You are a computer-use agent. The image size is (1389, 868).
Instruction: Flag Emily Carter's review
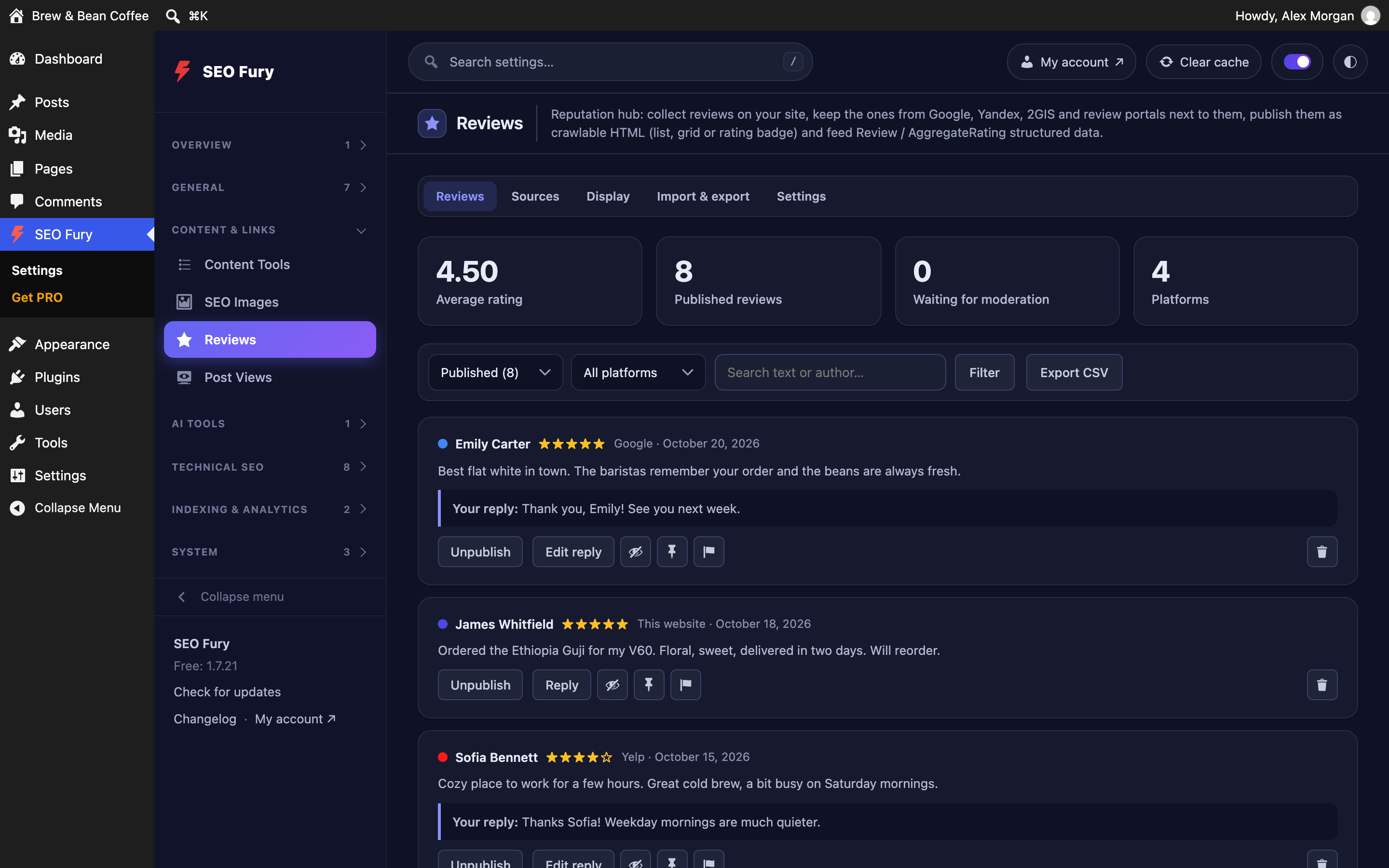click(x=709, y=552)
